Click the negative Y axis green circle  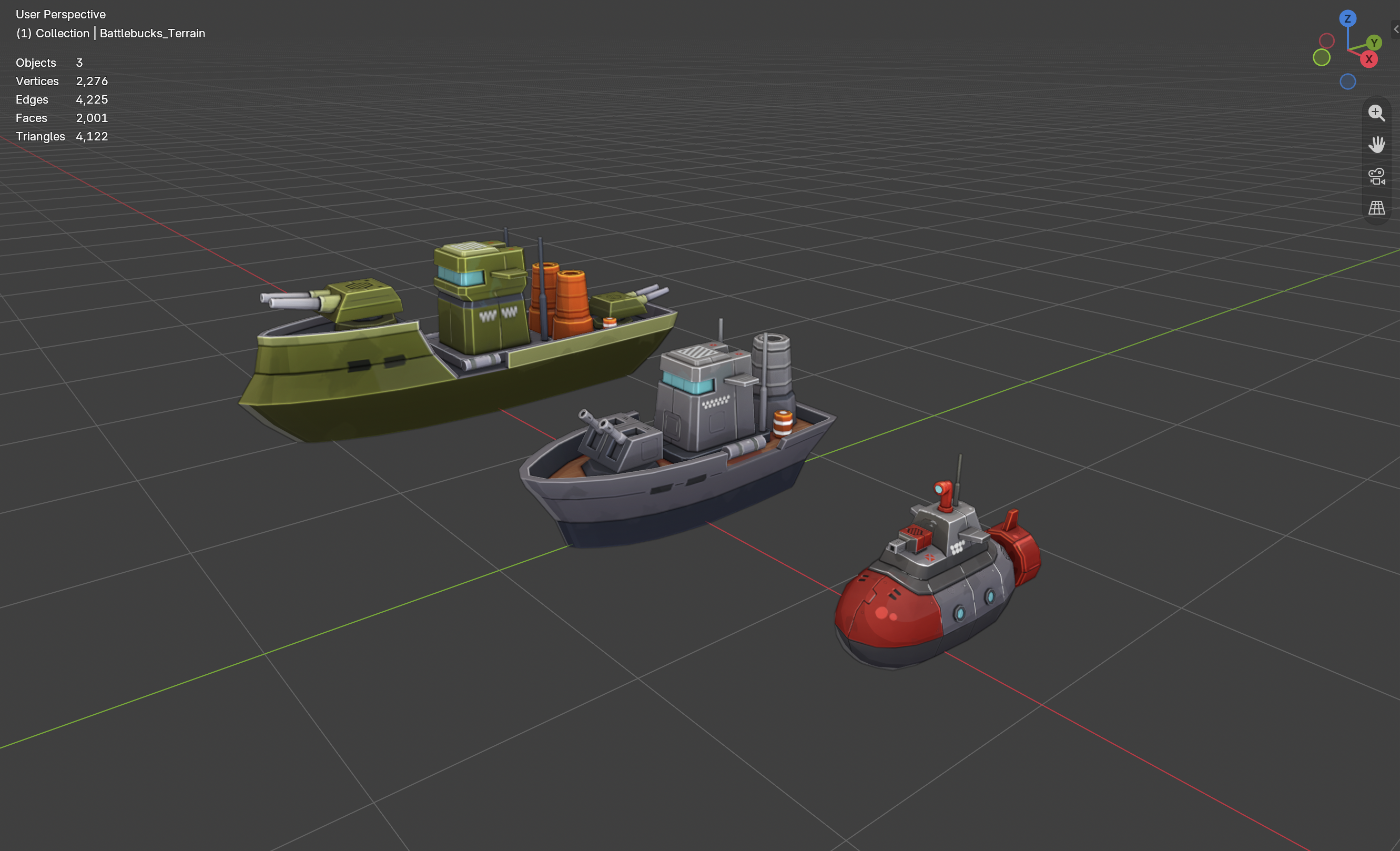(1322, 57)
